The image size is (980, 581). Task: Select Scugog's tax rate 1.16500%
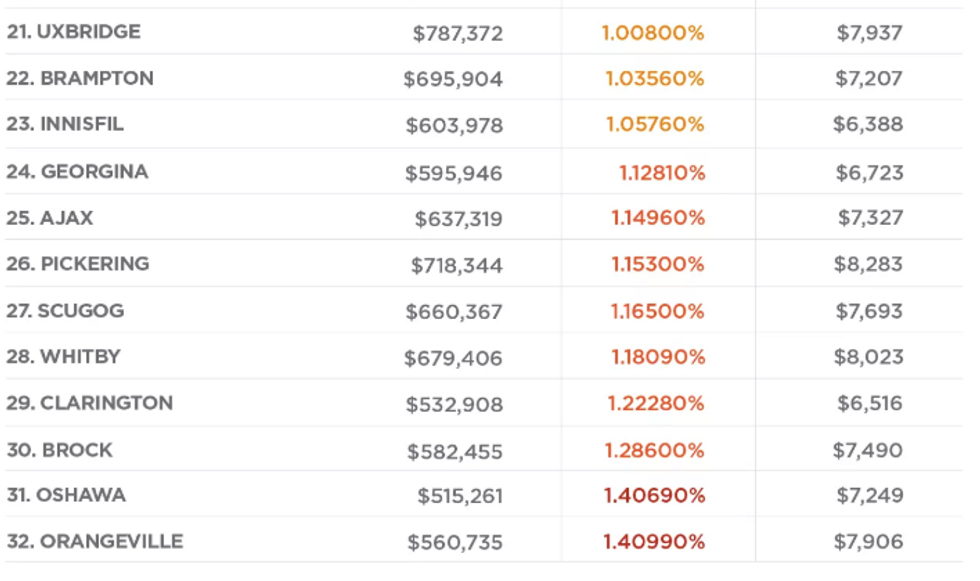click(x=658, y=311)
